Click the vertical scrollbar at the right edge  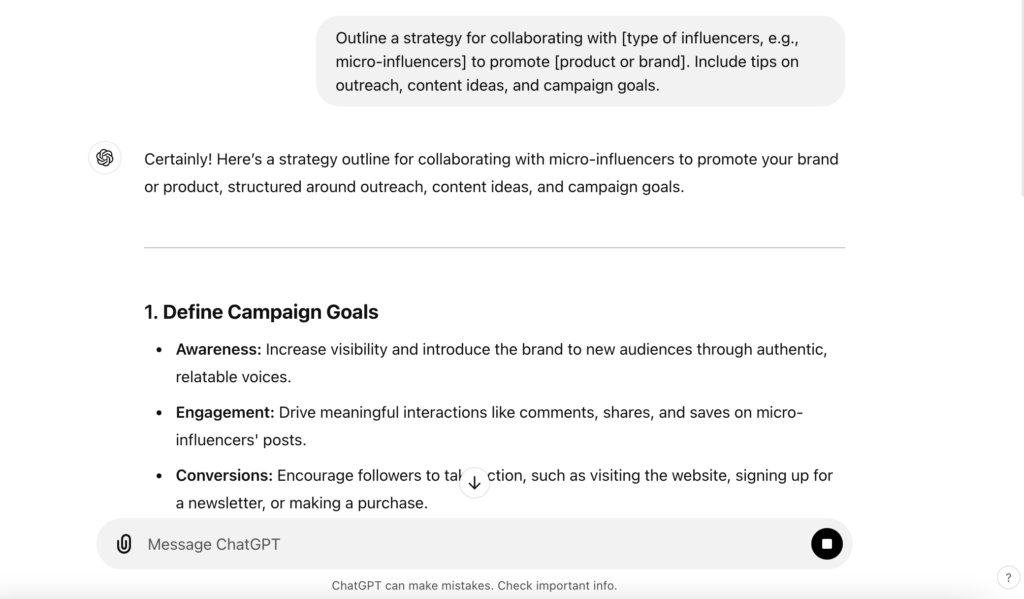1021,98
